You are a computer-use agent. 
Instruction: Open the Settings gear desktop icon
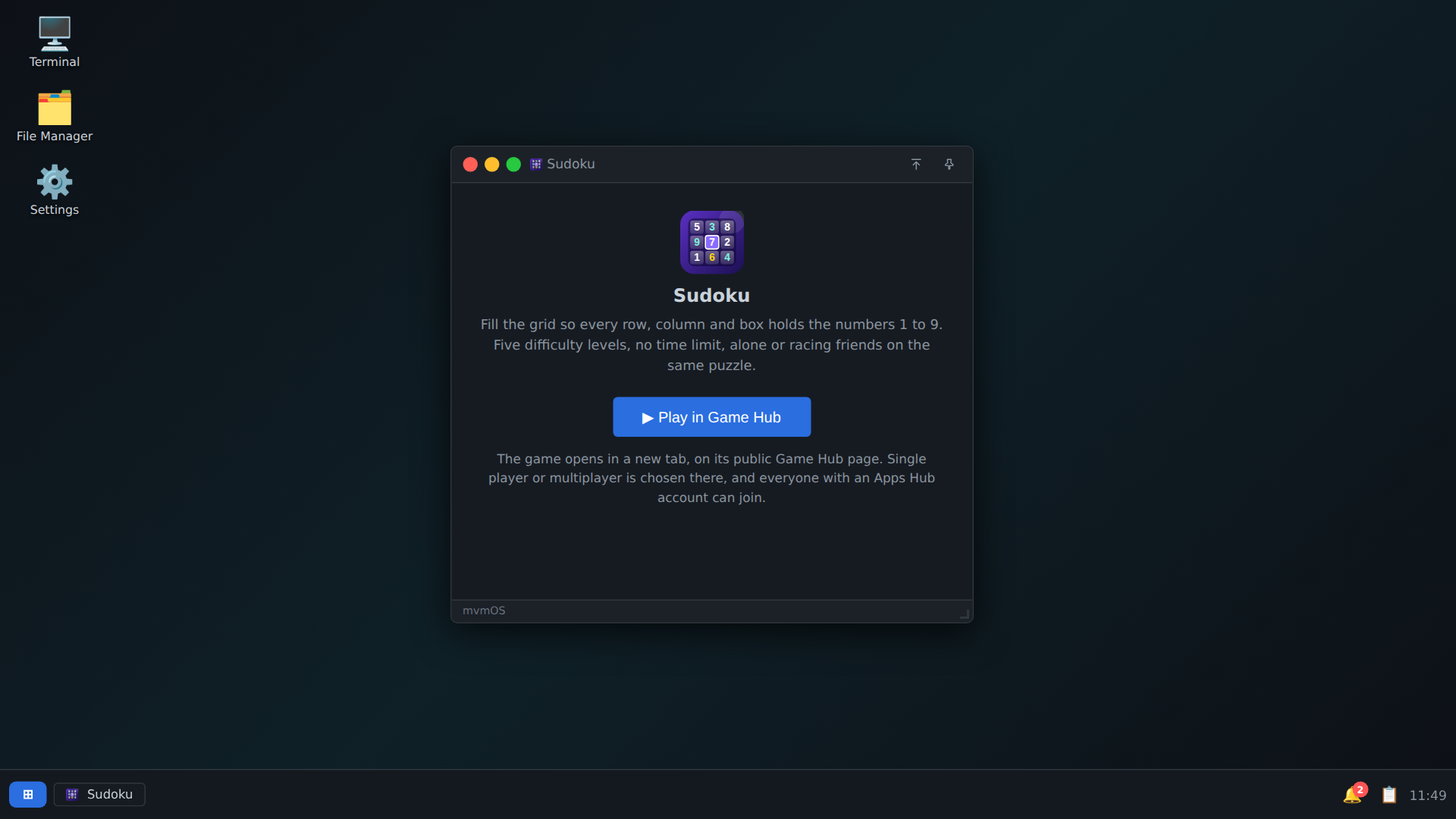click(x=54, y=190)
